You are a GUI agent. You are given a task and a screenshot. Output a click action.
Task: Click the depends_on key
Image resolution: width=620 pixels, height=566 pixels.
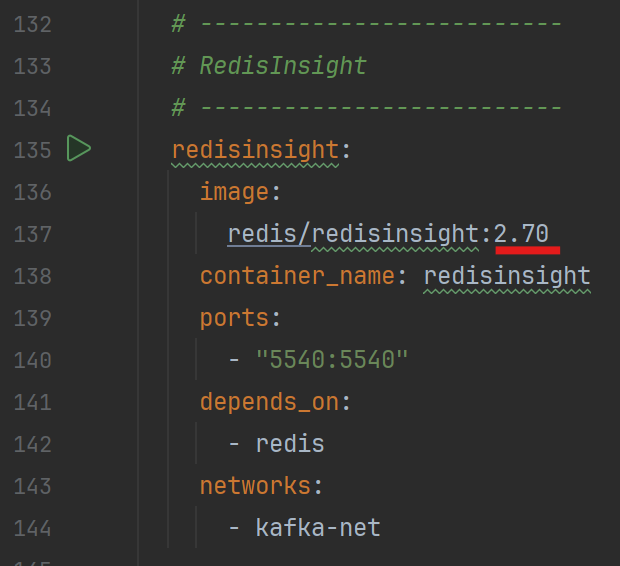click(x=269, y=402)
